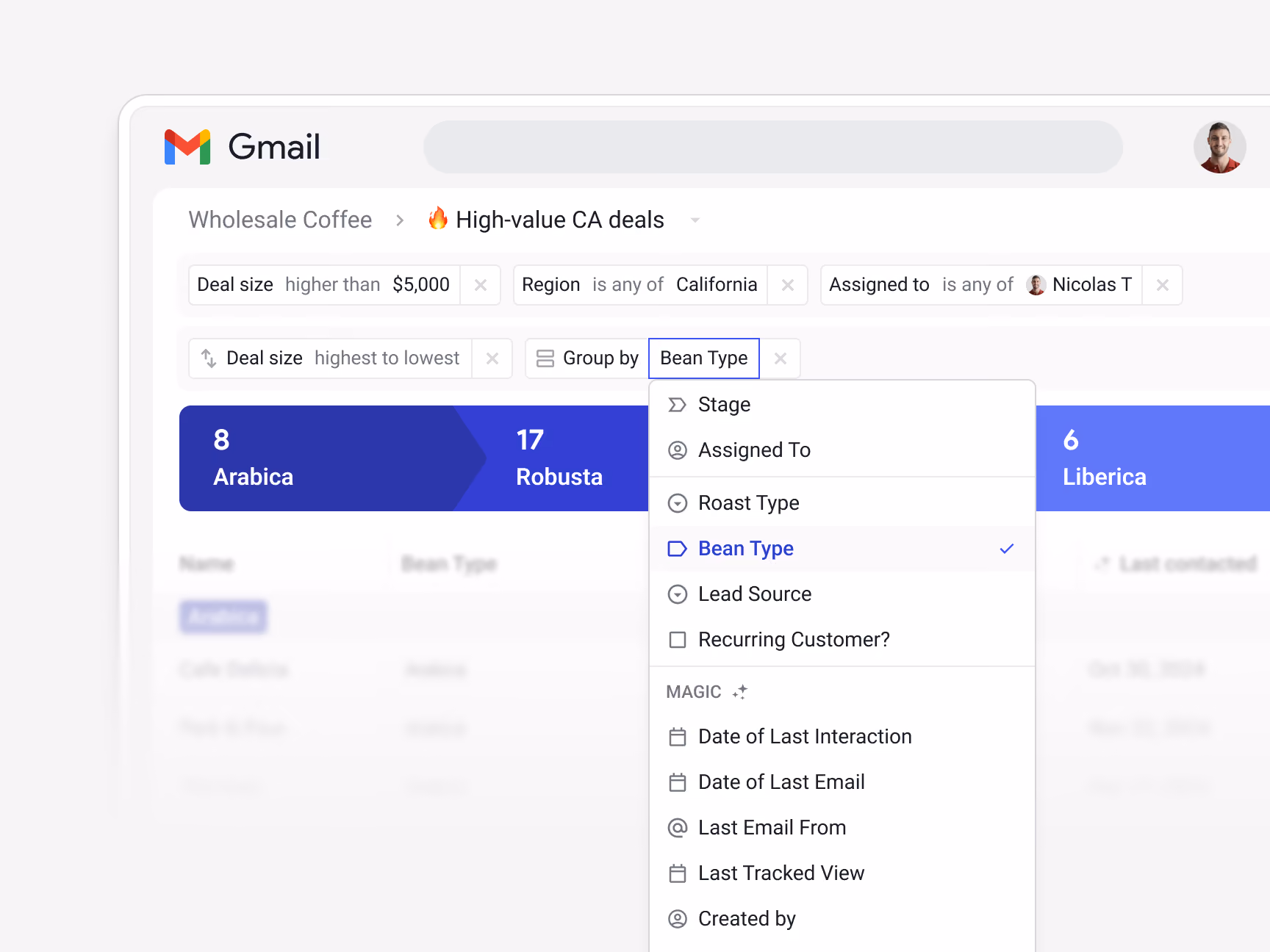This screenshot has width=1270, height=952.
Task: Open the Bean Type group-by dropdown
Action: (x=704, y=358)
